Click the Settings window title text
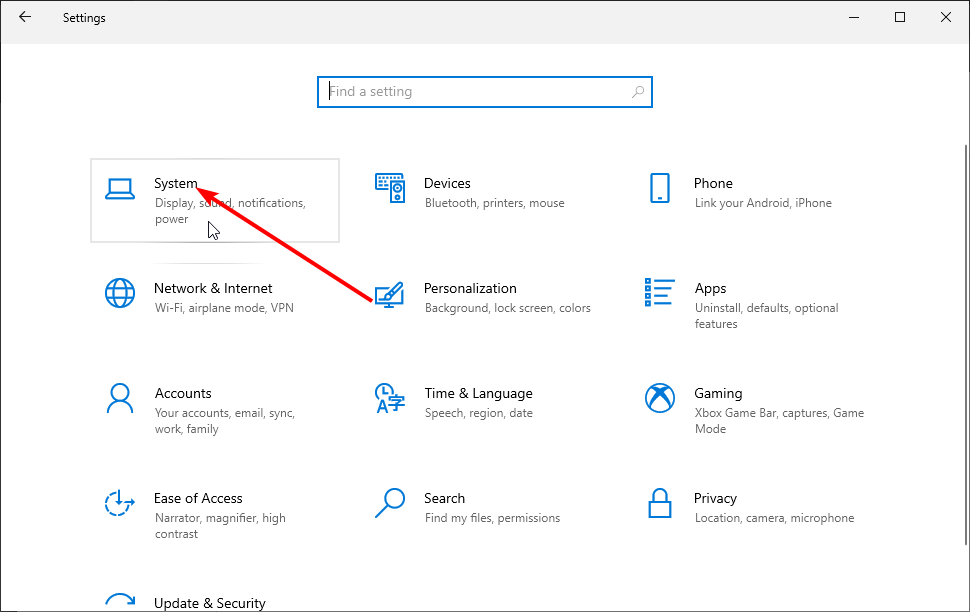Image resolution: width=970 pixels, height=612 pixels. tap(84, 18)
